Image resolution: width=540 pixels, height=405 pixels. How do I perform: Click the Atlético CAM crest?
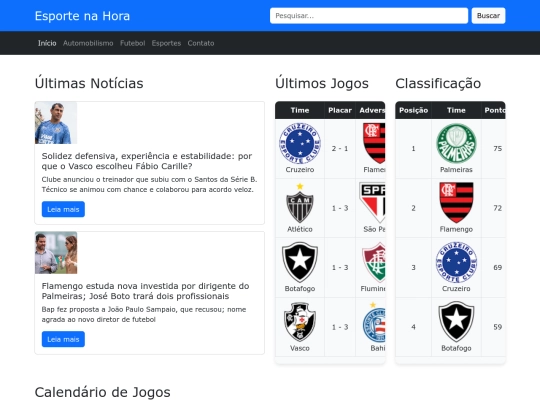pos(300,203)
